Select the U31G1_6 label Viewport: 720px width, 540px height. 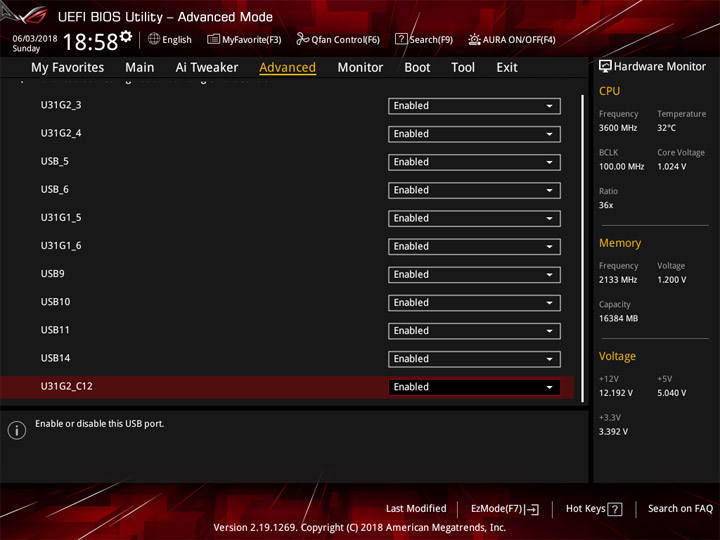tap(61, 246)
